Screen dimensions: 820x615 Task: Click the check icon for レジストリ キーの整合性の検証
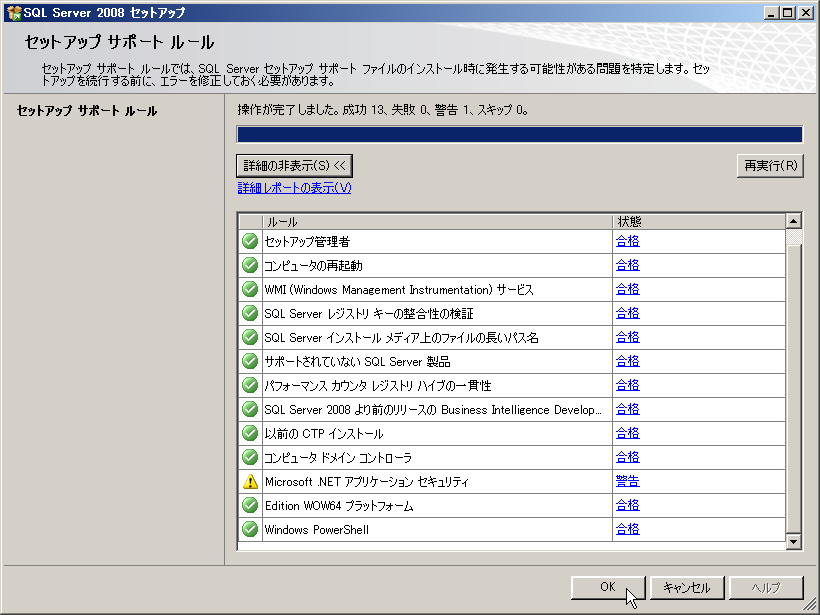click(x=250, y=313)
